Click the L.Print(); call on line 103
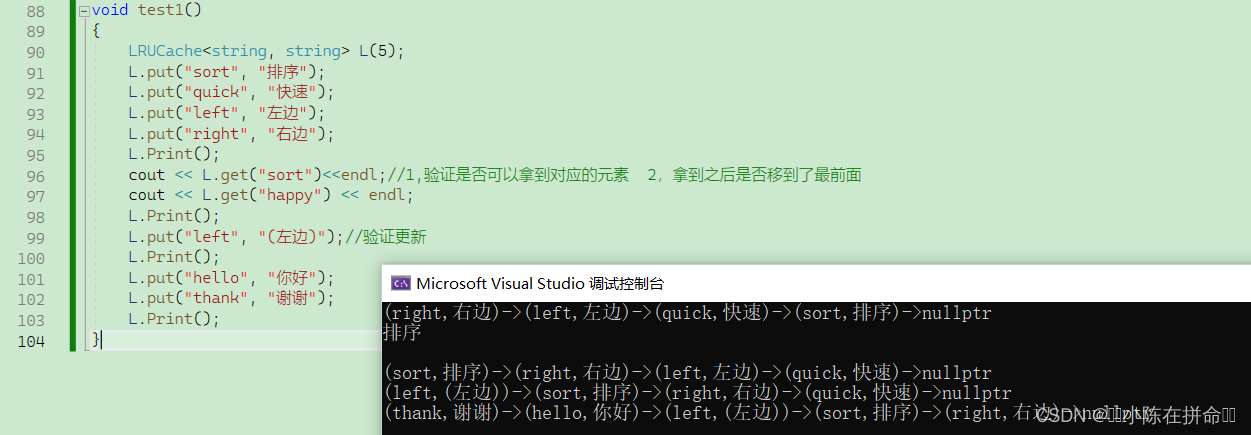 (173, 319)
